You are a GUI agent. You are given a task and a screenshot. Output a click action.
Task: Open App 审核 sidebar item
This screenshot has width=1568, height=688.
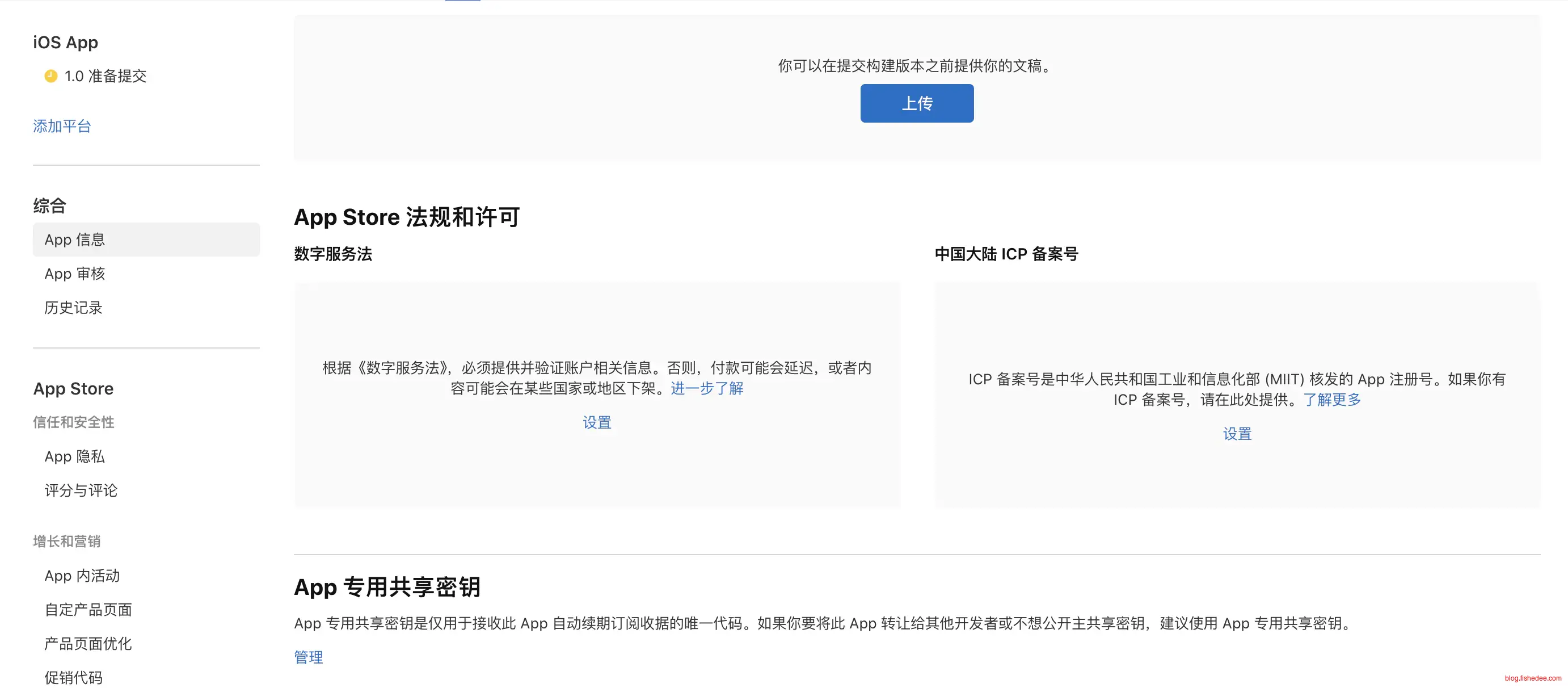75,274
